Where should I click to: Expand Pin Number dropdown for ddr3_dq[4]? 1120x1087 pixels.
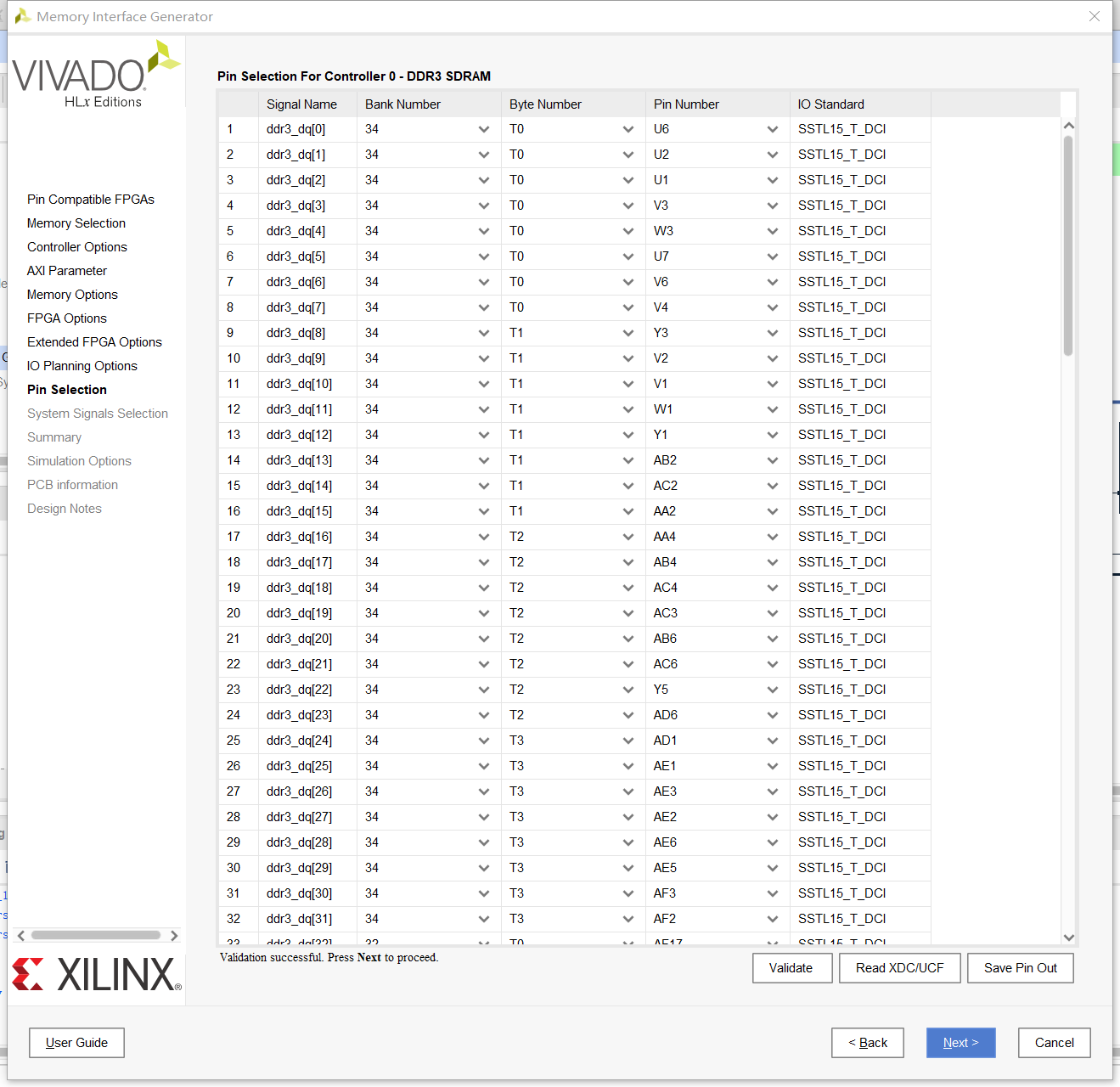773,231
